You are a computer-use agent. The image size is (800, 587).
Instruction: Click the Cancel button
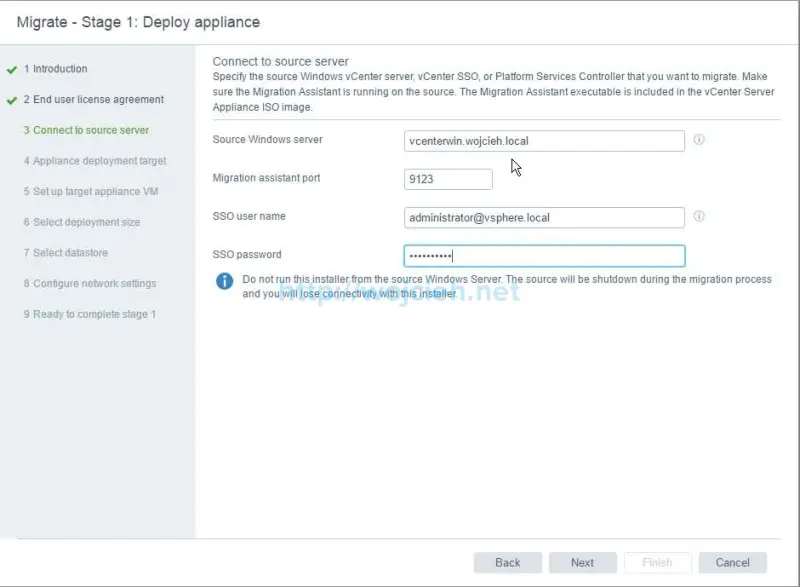point(733,562)
